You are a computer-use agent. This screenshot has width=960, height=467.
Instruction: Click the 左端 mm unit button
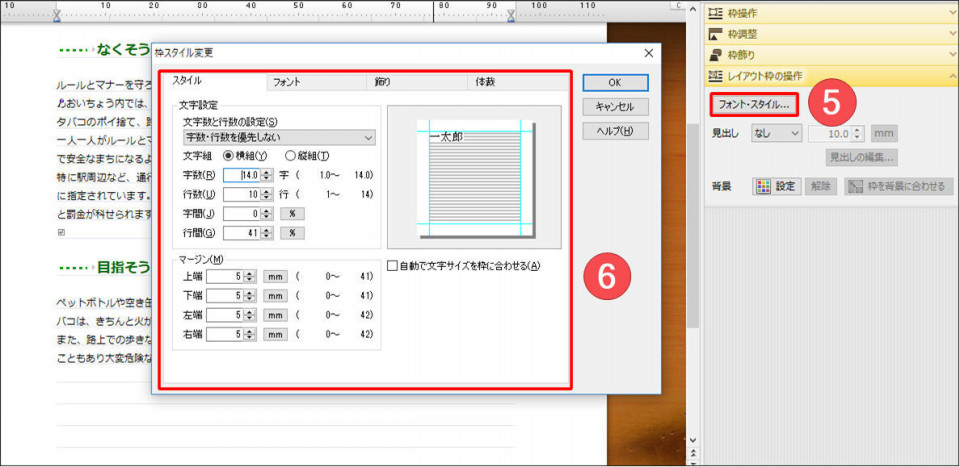pos(276,315)
